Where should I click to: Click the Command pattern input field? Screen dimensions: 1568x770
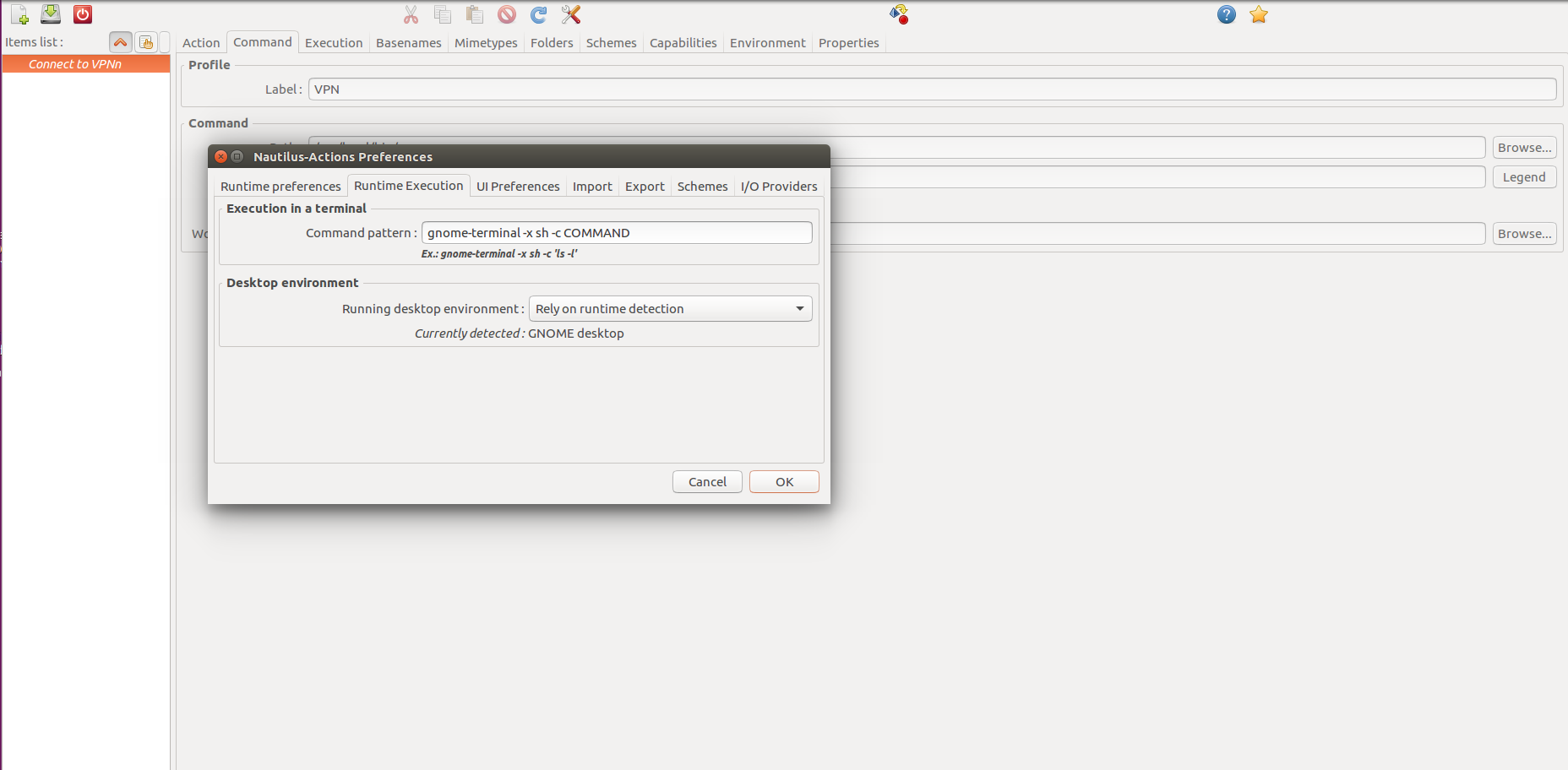pyautogui.click(x=617, y=233)
